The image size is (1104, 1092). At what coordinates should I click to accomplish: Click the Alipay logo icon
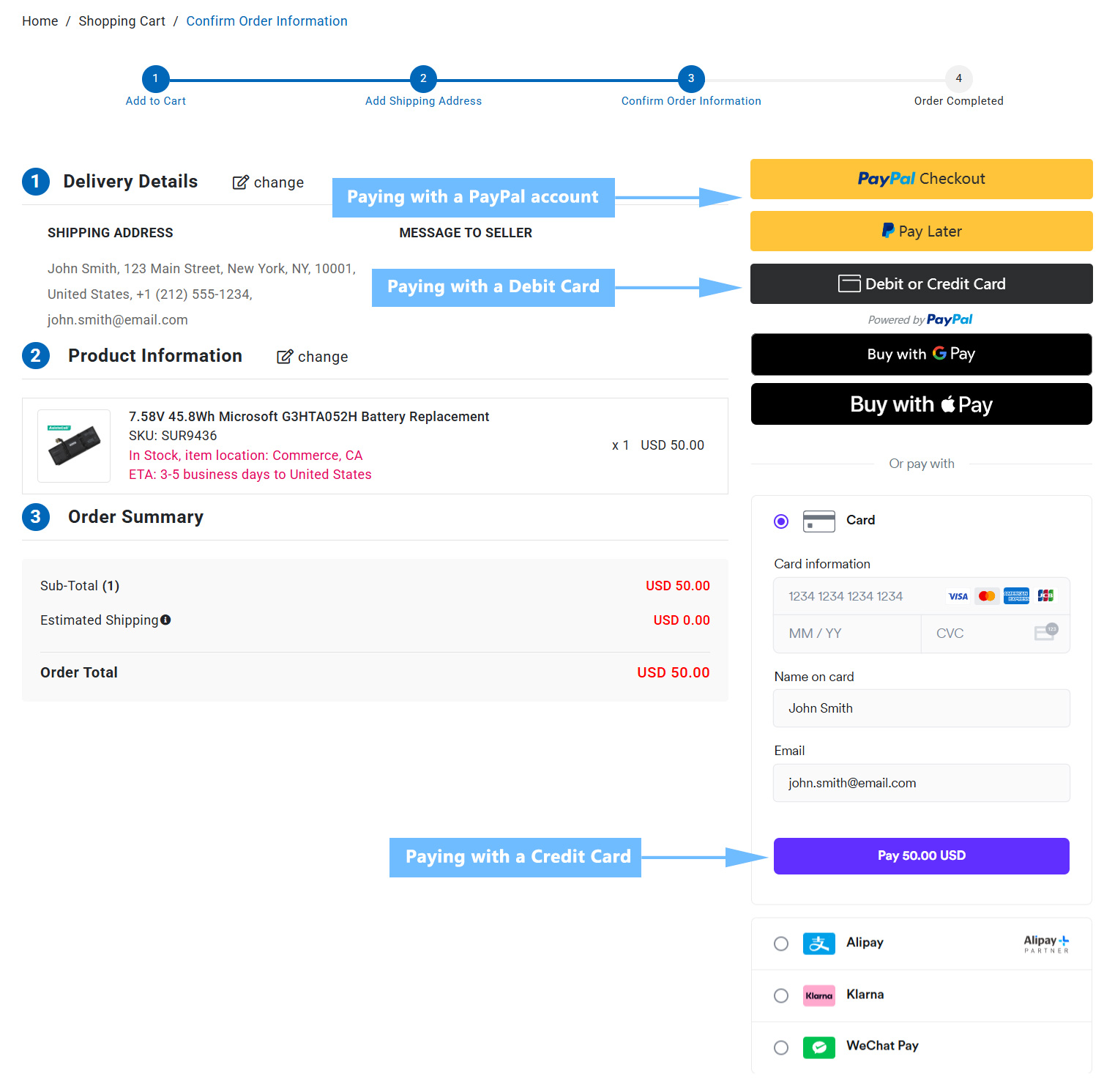819,943
